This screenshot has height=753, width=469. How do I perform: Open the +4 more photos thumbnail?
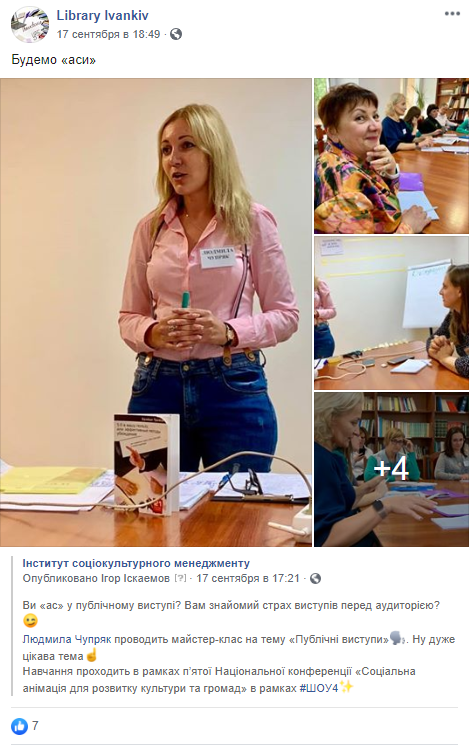[x=392, y=470]
